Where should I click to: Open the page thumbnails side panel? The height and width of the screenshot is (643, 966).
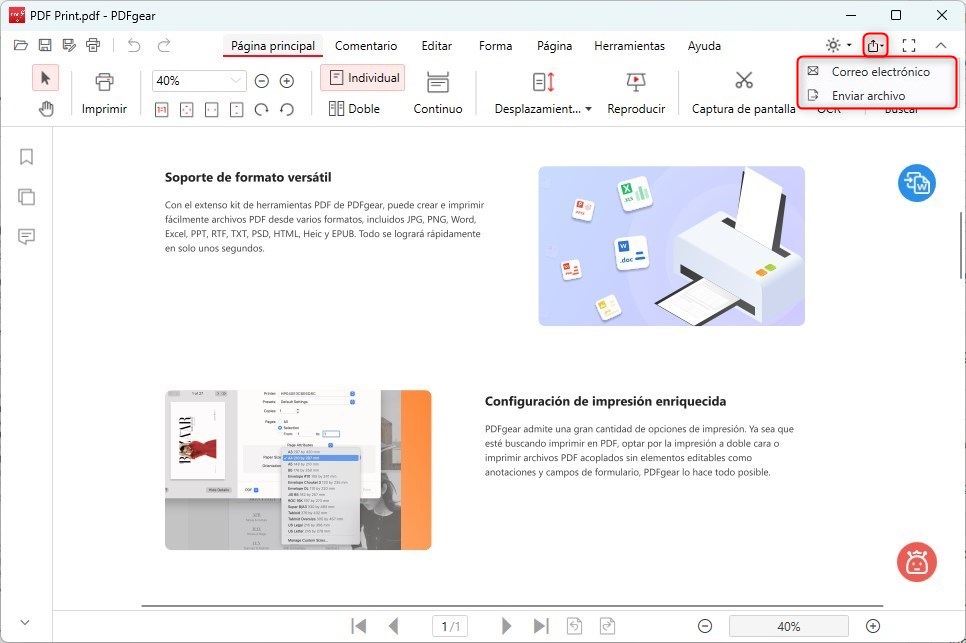26,196
